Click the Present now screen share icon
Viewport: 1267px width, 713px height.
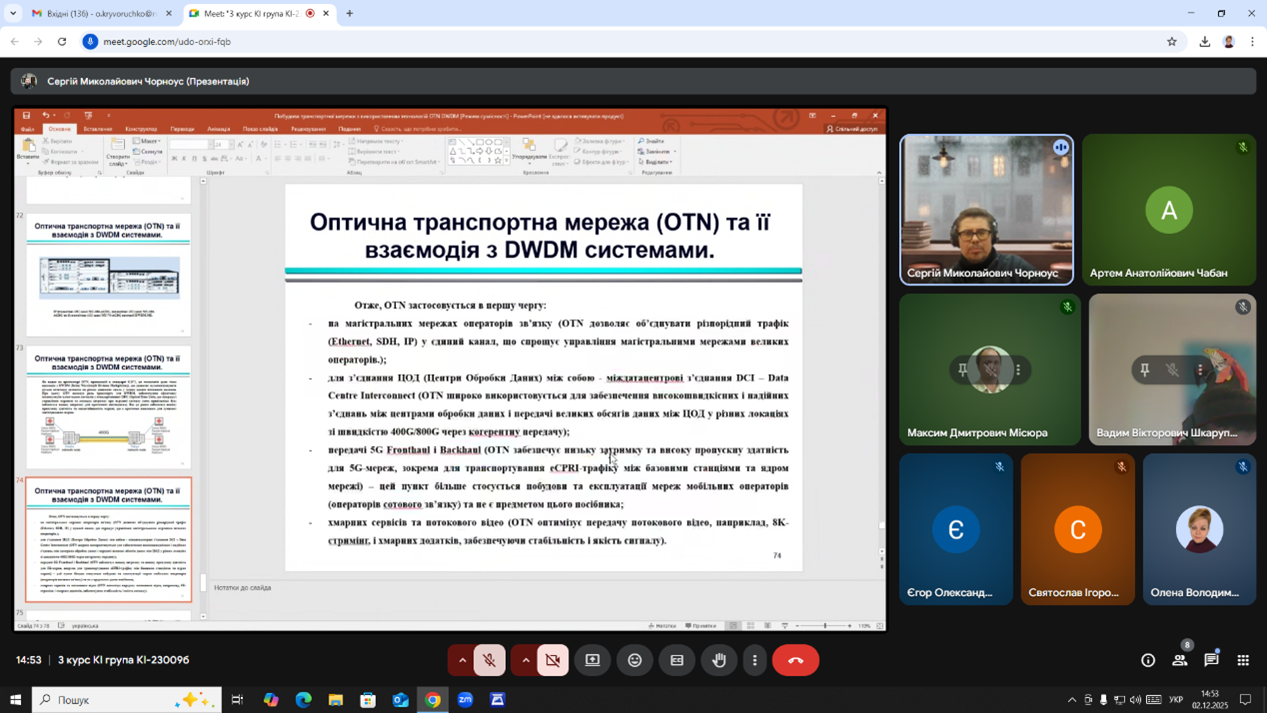click(x=593, y=660)
